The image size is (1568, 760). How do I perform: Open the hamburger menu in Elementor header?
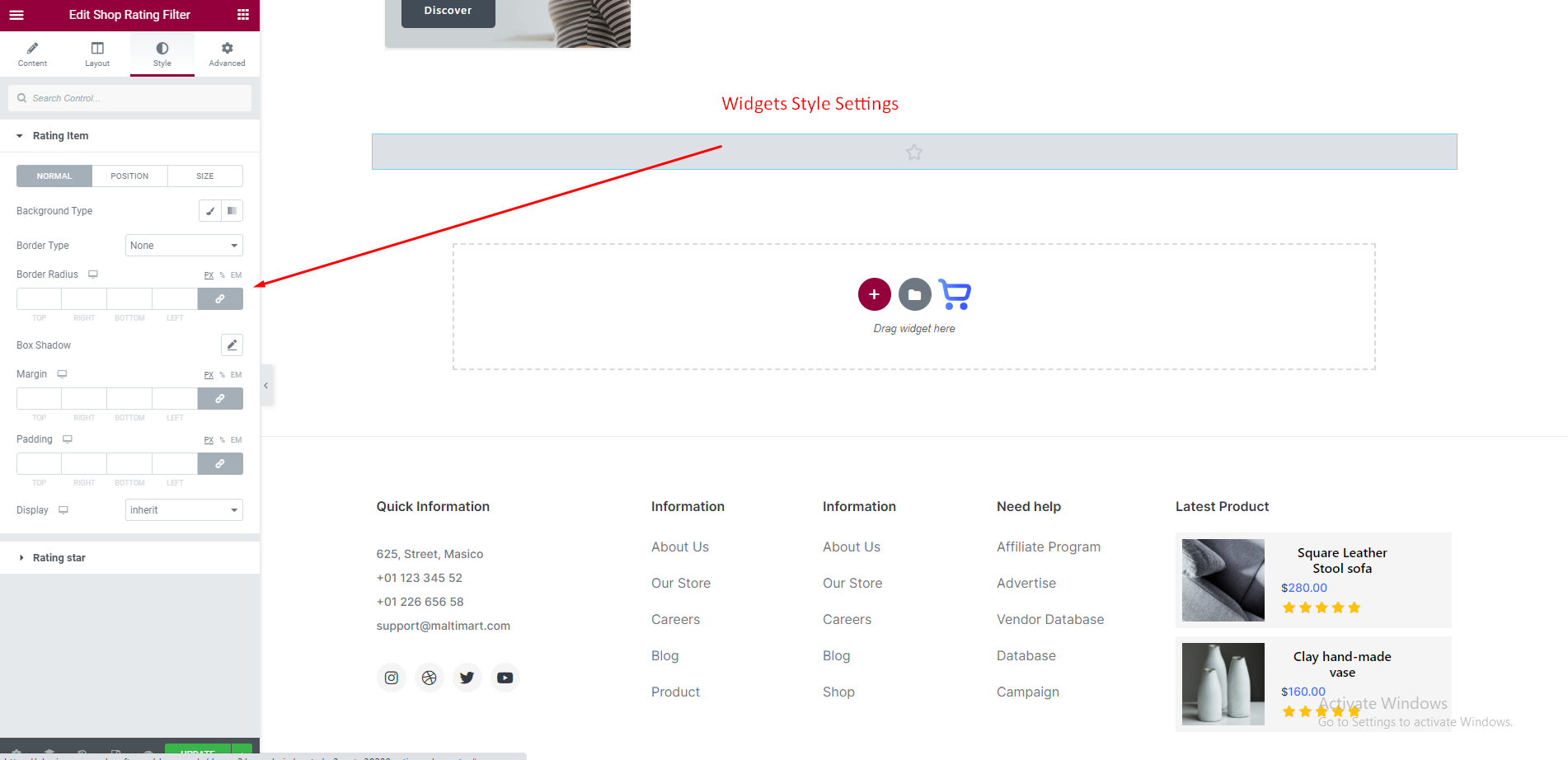(x=16, y=15)
